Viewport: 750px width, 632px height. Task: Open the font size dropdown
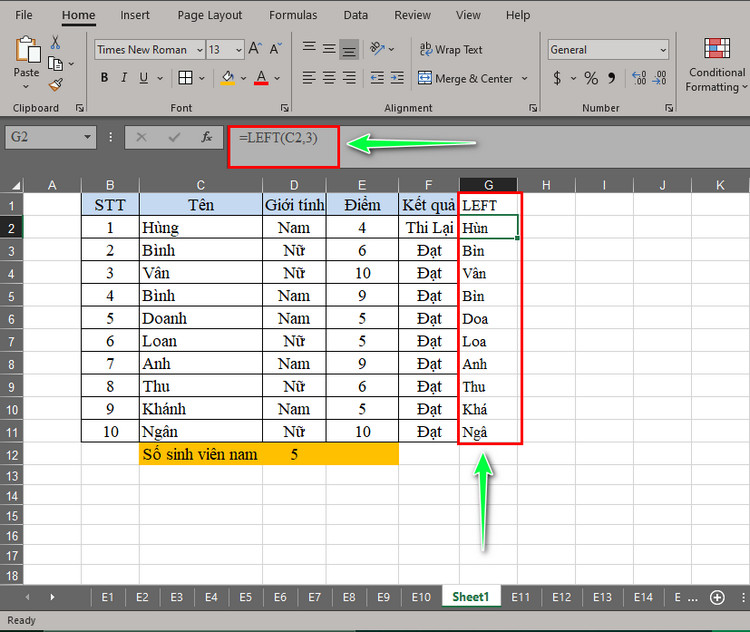coord(238,50)
